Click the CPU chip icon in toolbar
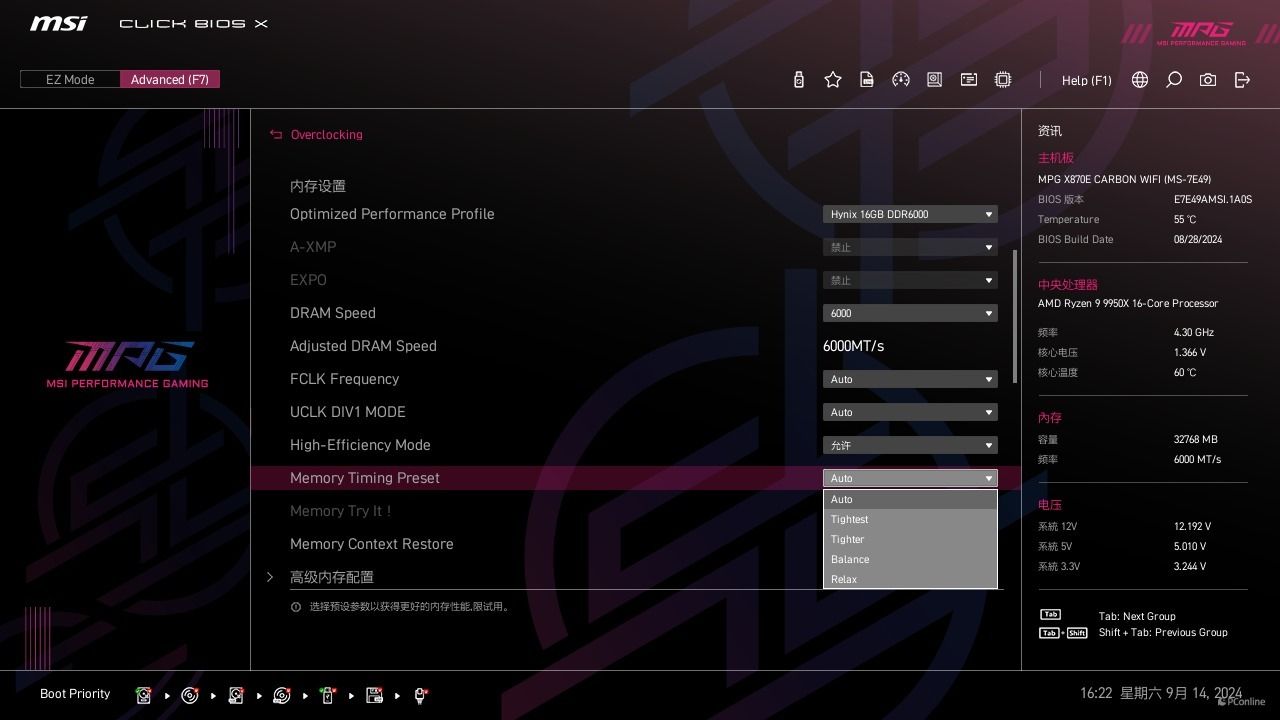1280x720 pixels. click(x=1003, y=80)
